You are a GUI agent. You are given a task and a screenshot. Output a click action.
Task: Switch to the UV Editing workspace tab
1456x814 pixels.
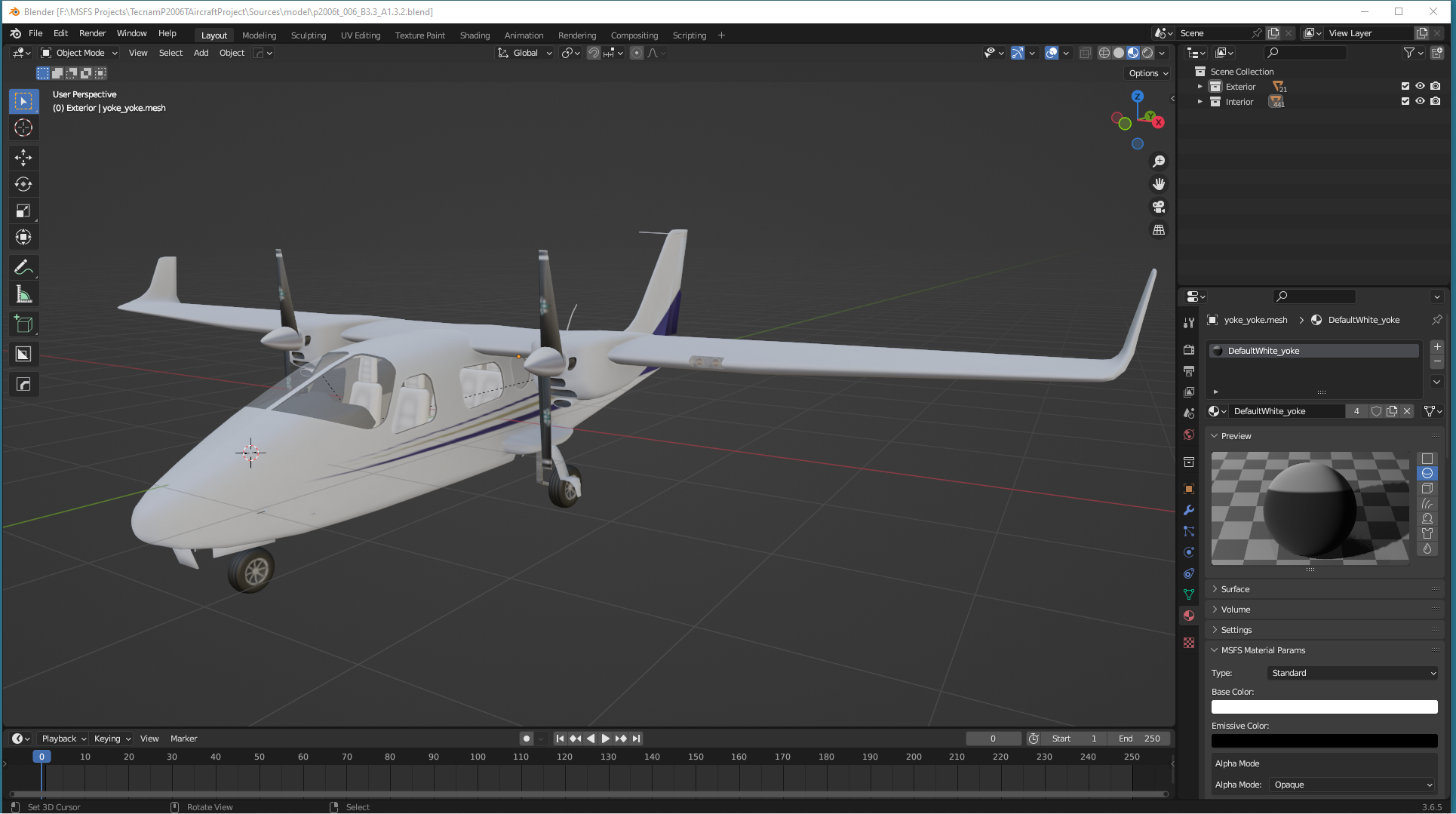tap(360, 35)
